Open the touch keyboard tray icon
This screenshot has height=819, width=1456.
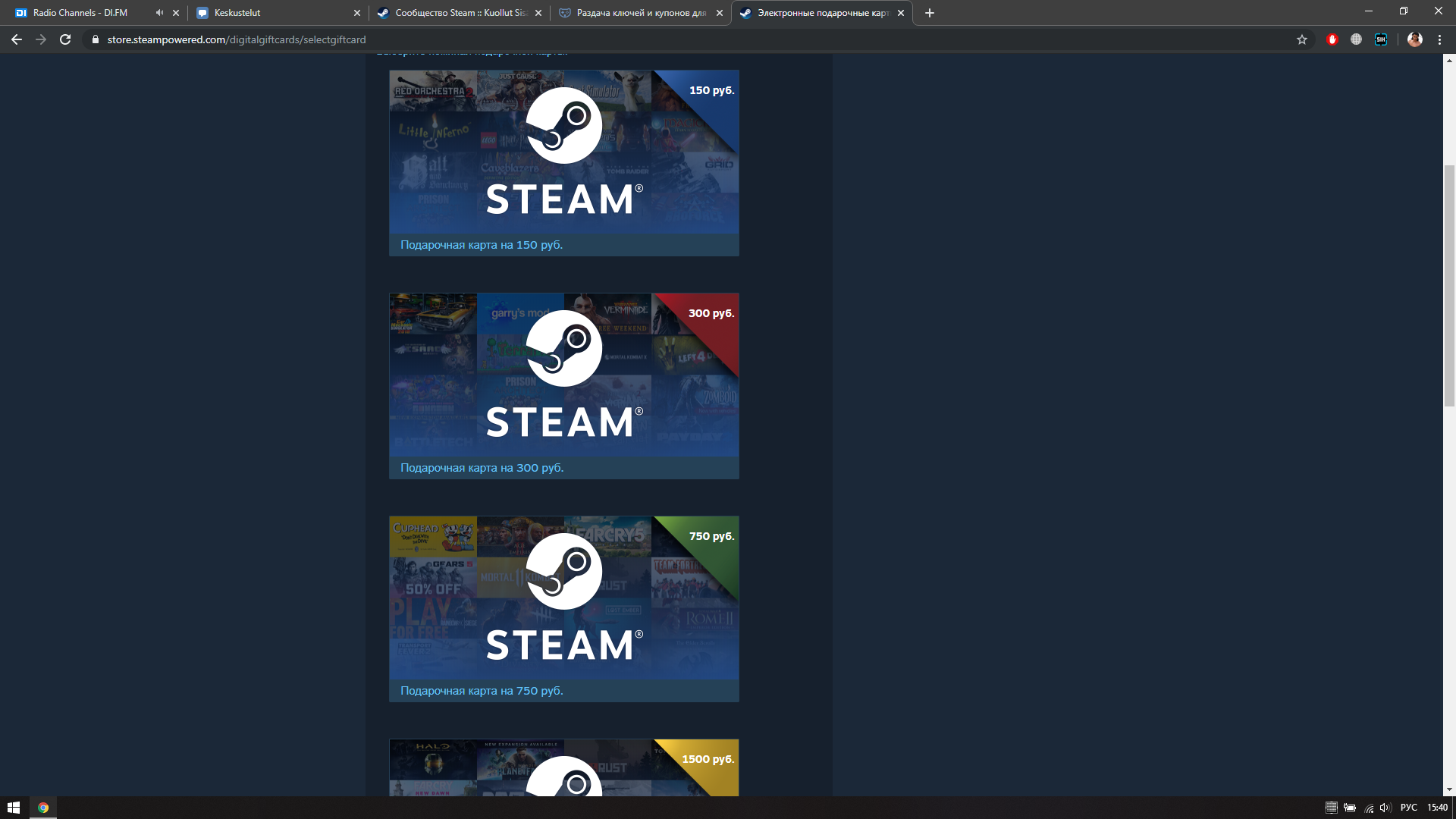pos(1331,808)
